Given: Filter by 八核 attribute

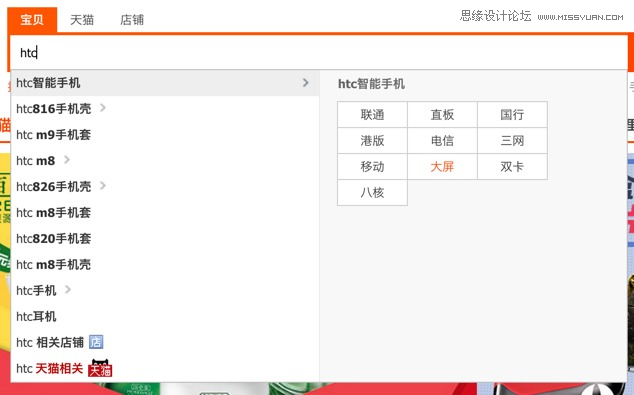Looking at the screenshot, I should coord(372,192).
